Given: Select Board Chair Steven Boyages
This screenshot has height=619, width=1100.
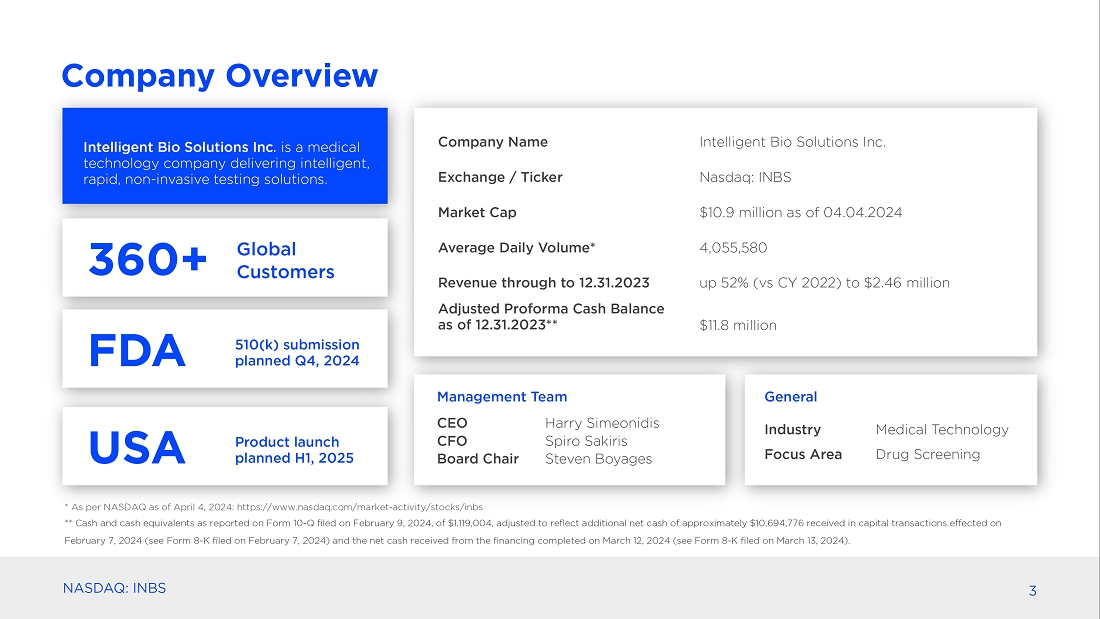Looking at the screenshot, I should coord(598,459).
